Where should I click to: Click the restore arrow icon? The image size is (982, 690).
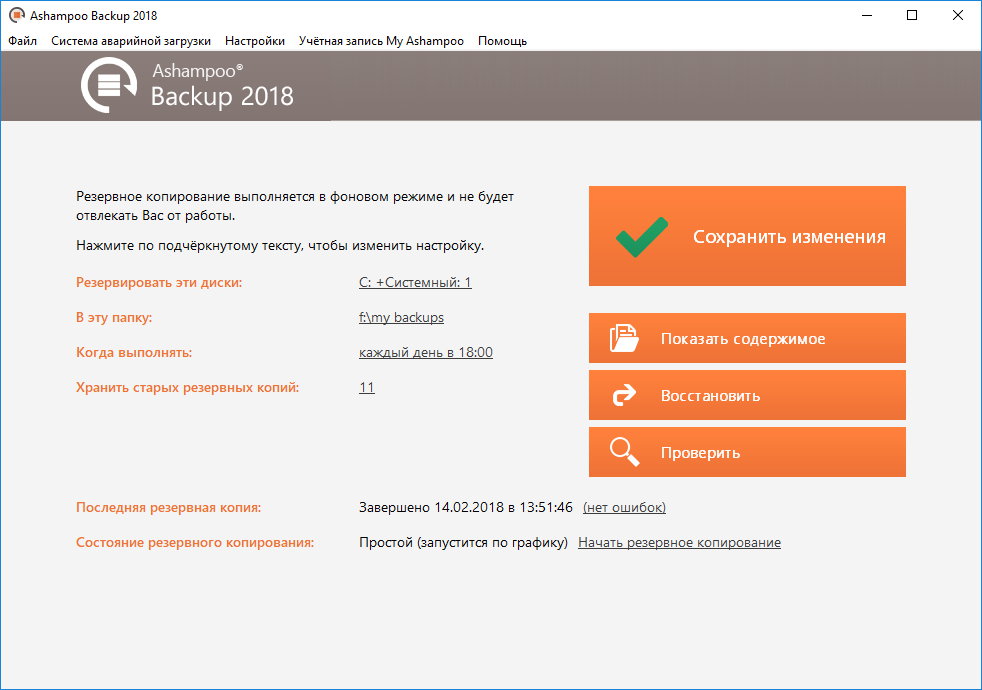pos(624,396)
